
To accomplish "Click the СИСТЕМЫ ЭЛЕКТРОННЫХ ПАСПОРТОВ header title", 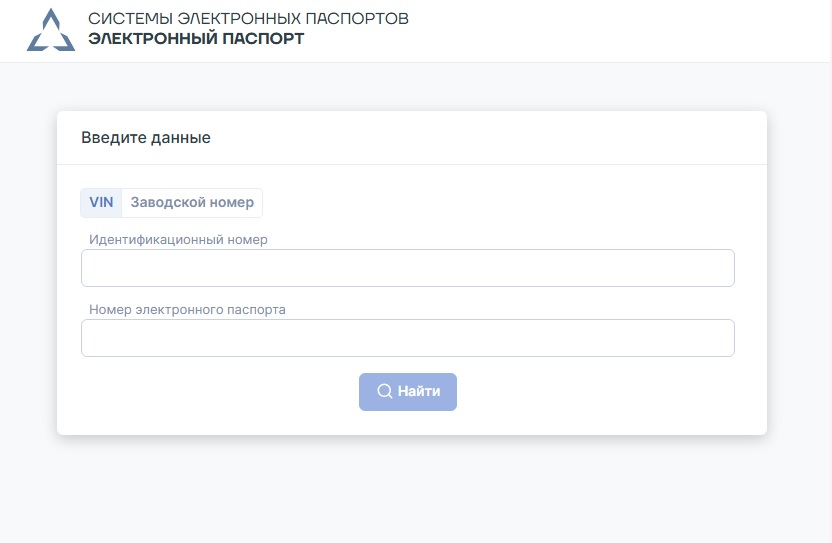I will tap(248, 19).
